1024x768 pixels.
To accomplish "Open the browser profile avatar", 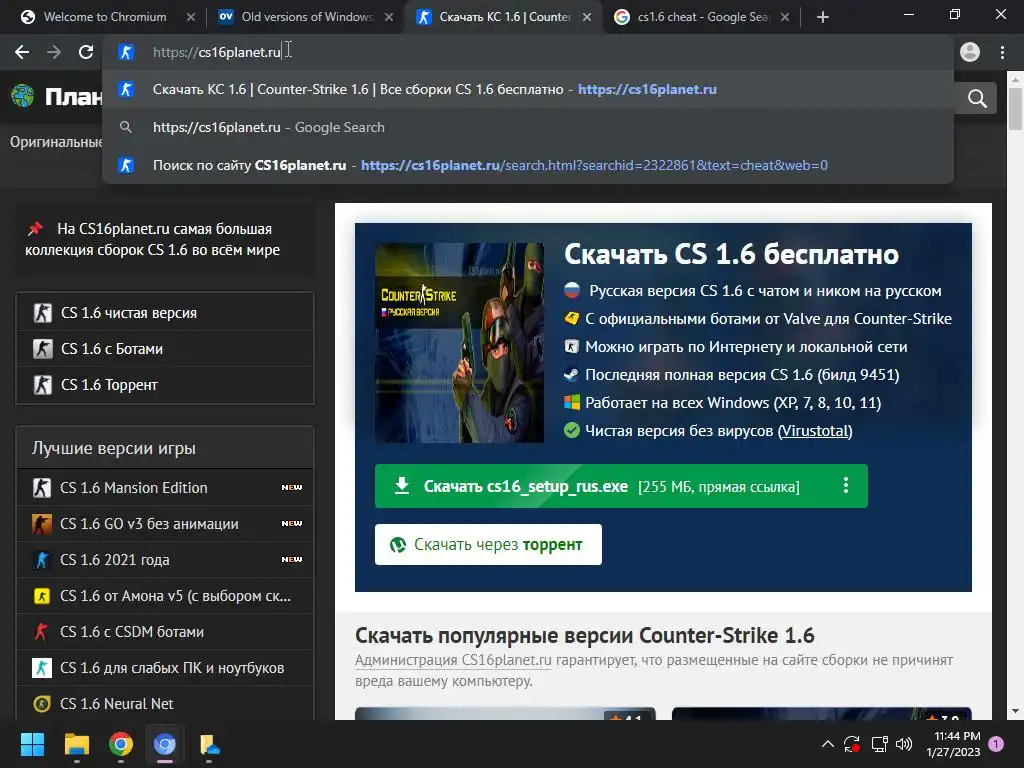I will pos(970,52).
